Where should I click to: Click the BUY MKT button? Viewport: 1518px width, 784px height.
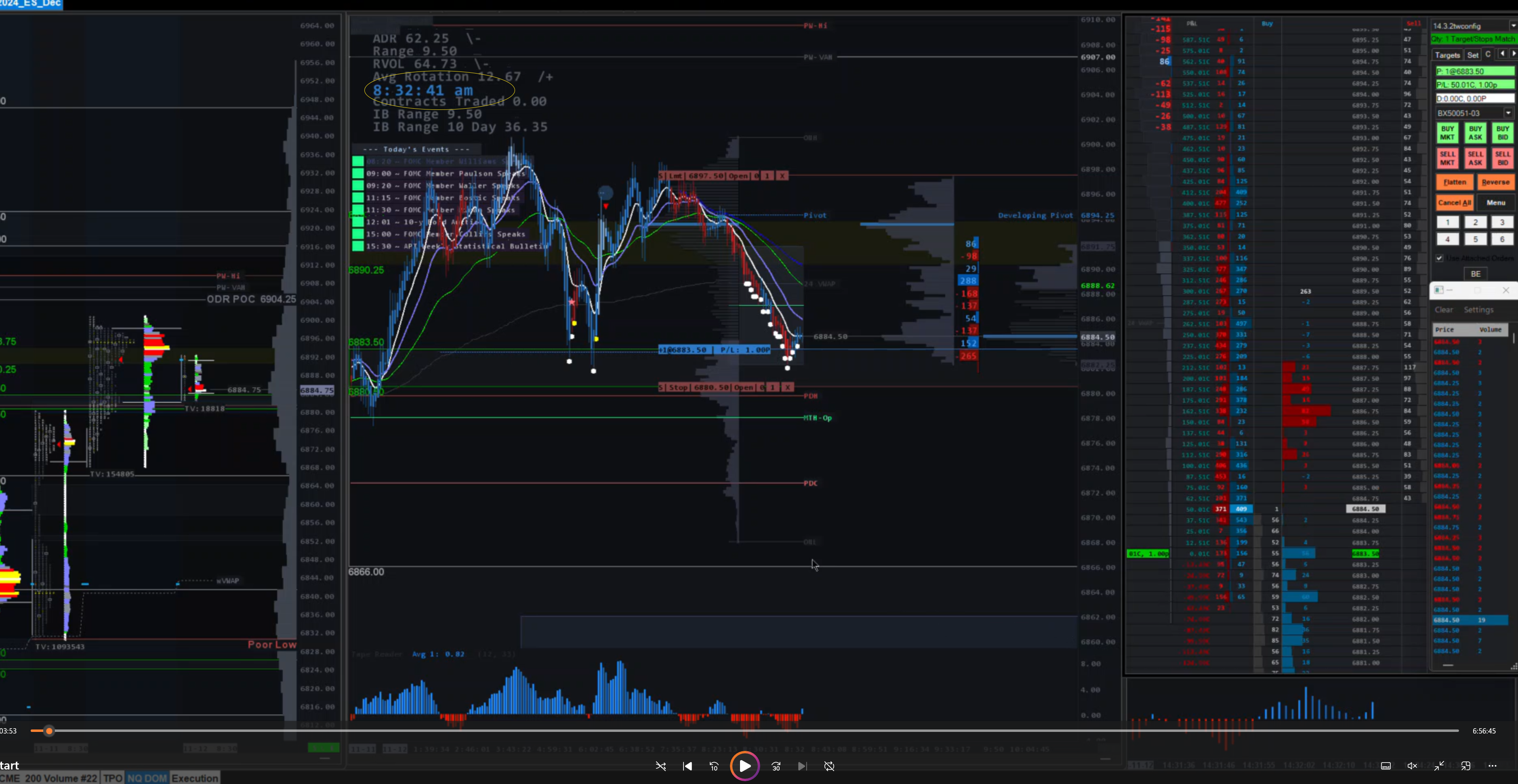(1447, 132)
